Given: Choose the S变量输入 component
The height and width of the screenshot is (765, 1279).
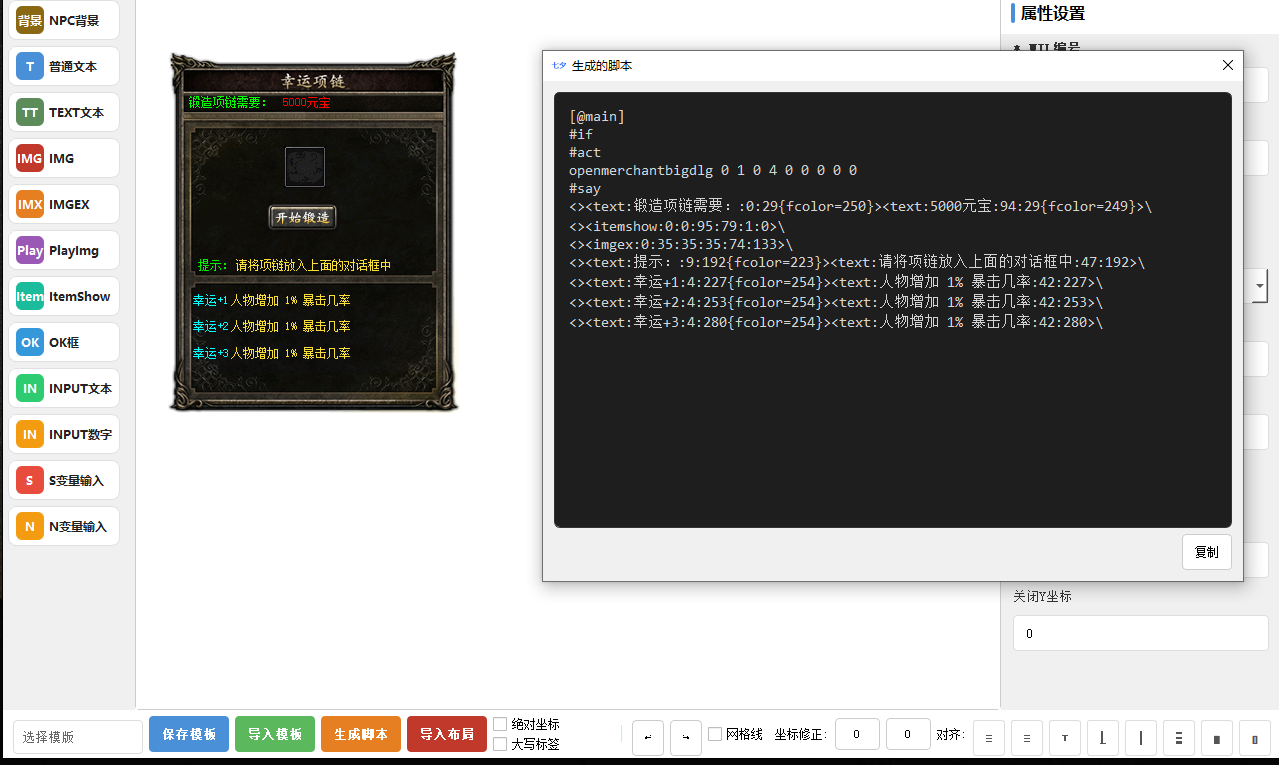Looking at the screenshot, I should tap(64, 480).
